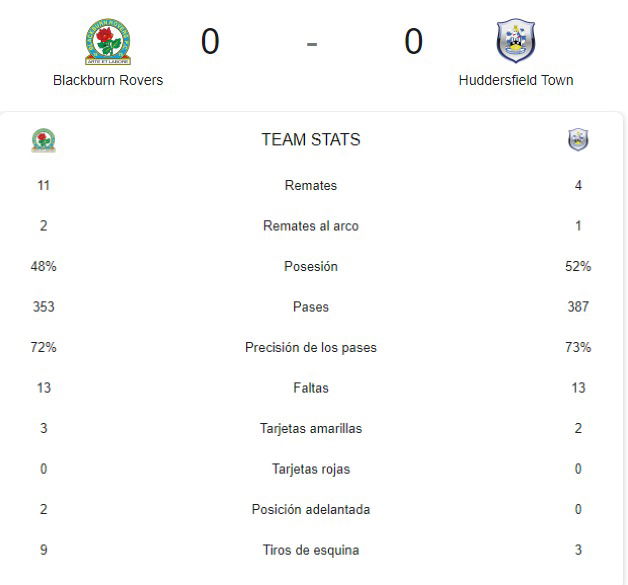
Task: Select small Huddersfield Town logo in stats header
Action: coord(578,140)
